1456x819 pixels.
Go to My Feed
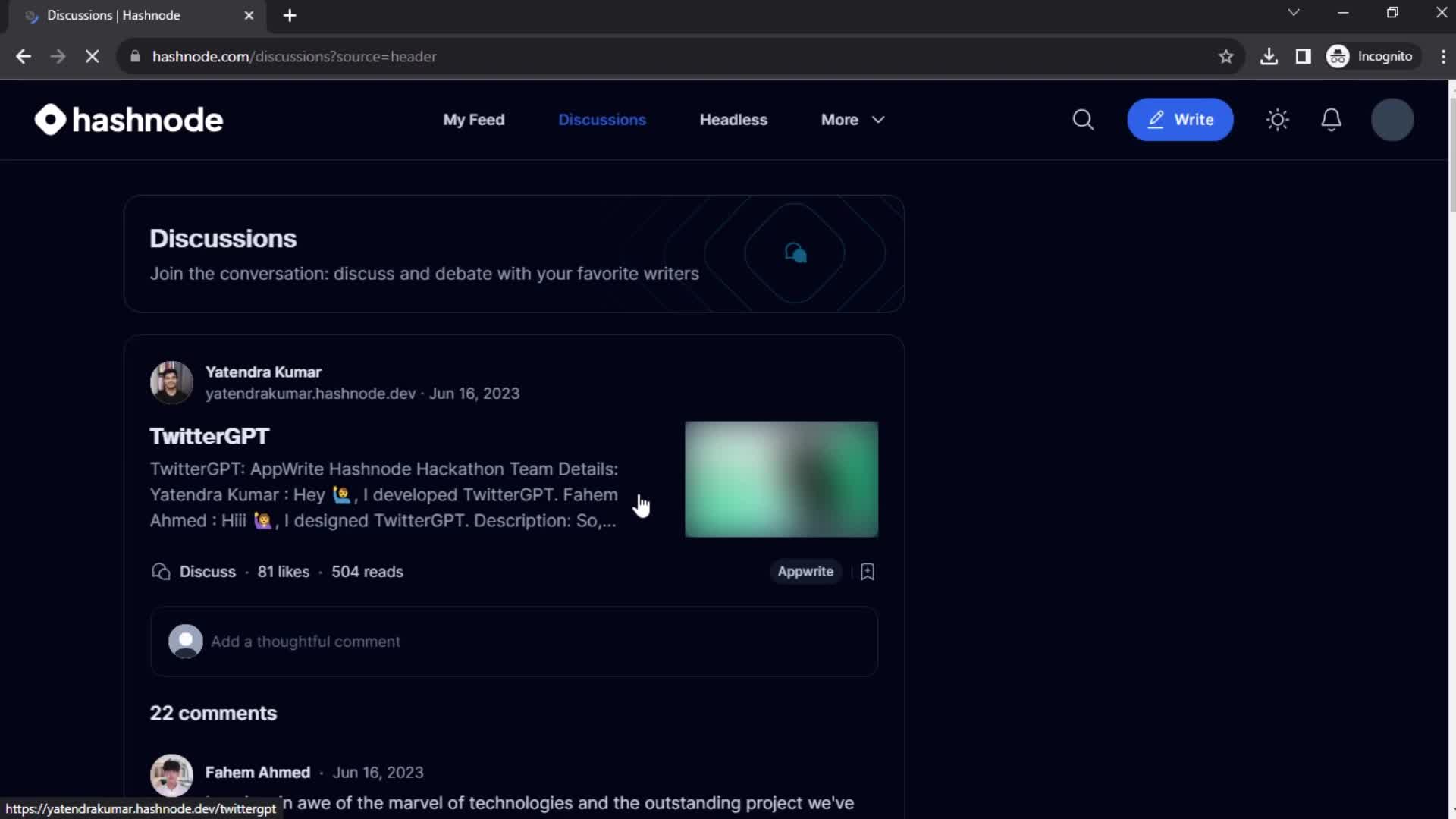point(474,120)
